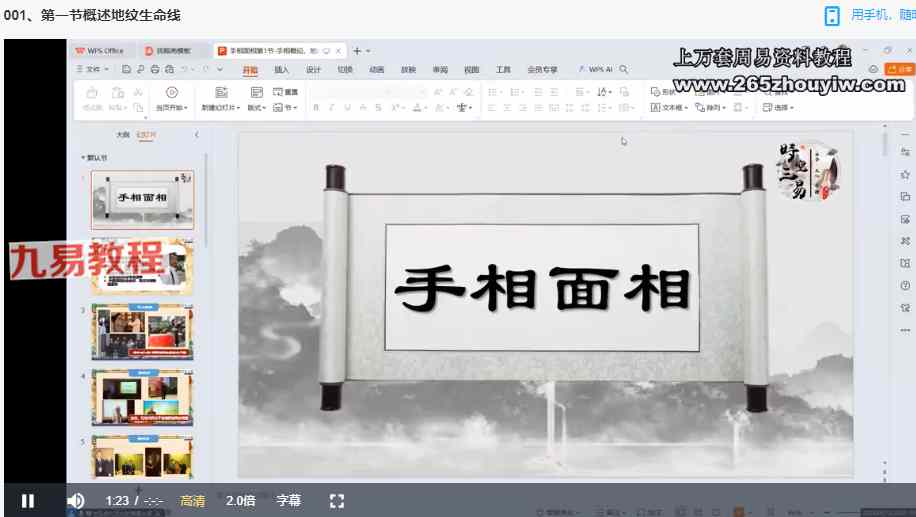Click the WPS save icon
This screenshot has height=517, width=916.
click(x=127, y=70)
